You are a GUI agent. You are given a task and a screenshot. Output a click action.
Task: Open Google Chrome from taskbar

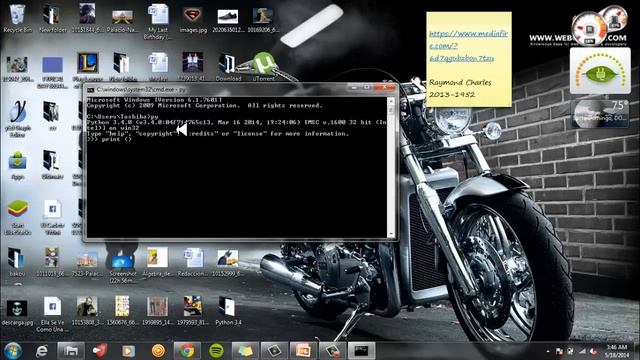pyautogui.click(x=187, y=351)
